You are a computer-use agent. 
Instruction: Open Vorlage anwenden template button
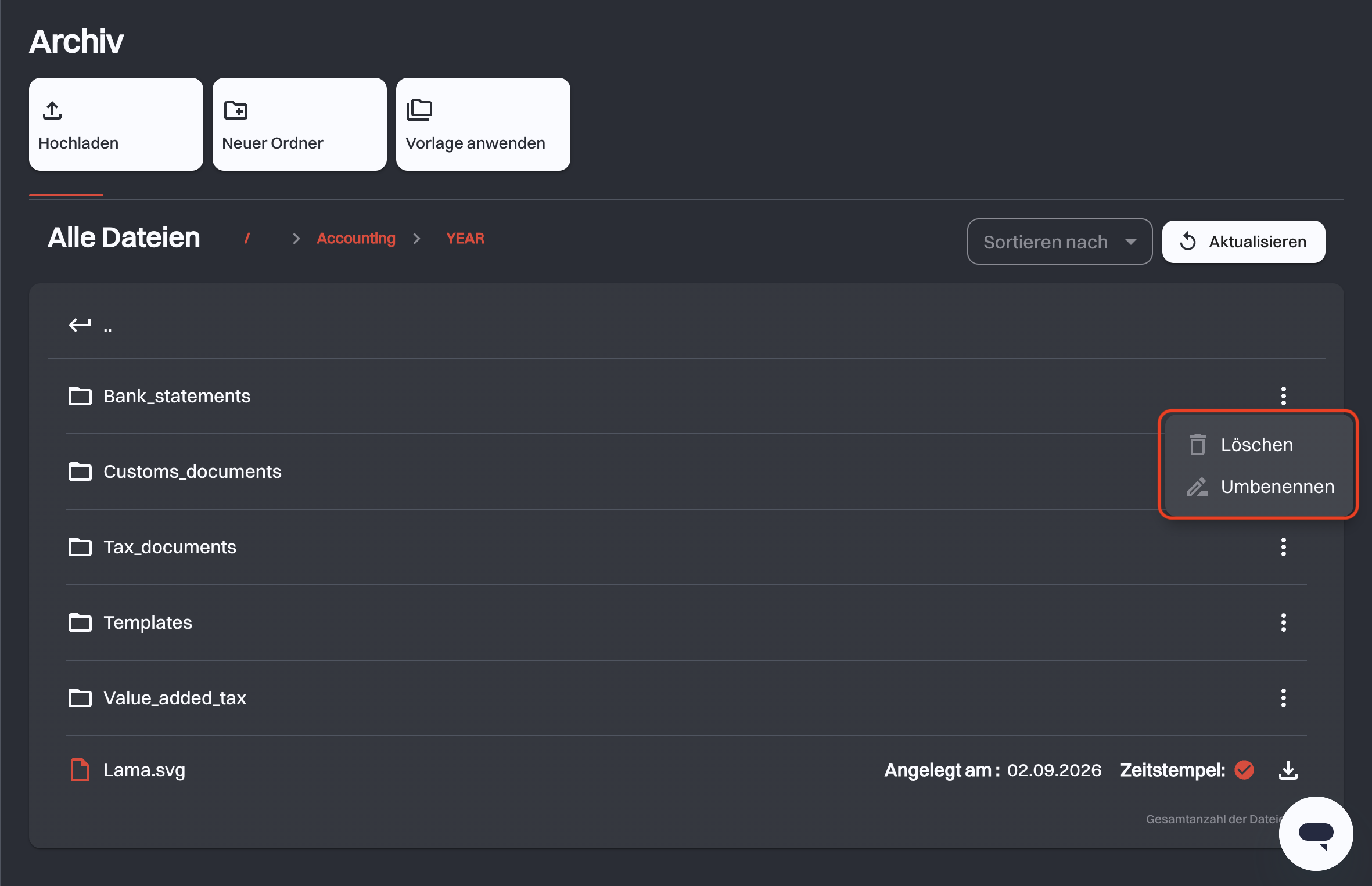483,124
